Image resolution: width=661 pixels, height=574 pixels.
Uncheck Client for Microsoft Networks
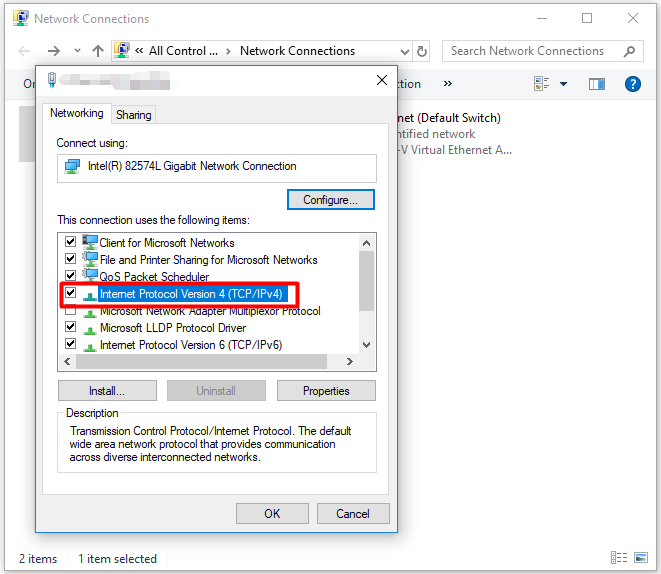point(70,241)
